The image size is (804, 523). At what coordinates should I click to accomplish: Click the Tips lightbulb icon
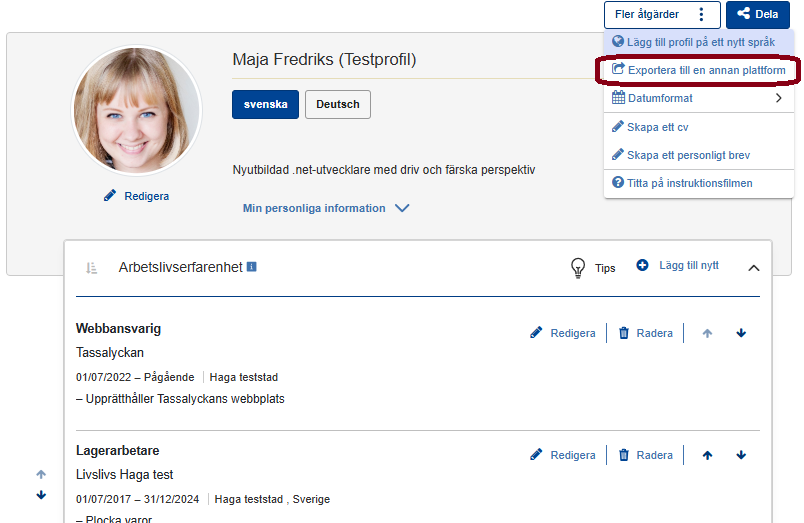coord(578,268)
